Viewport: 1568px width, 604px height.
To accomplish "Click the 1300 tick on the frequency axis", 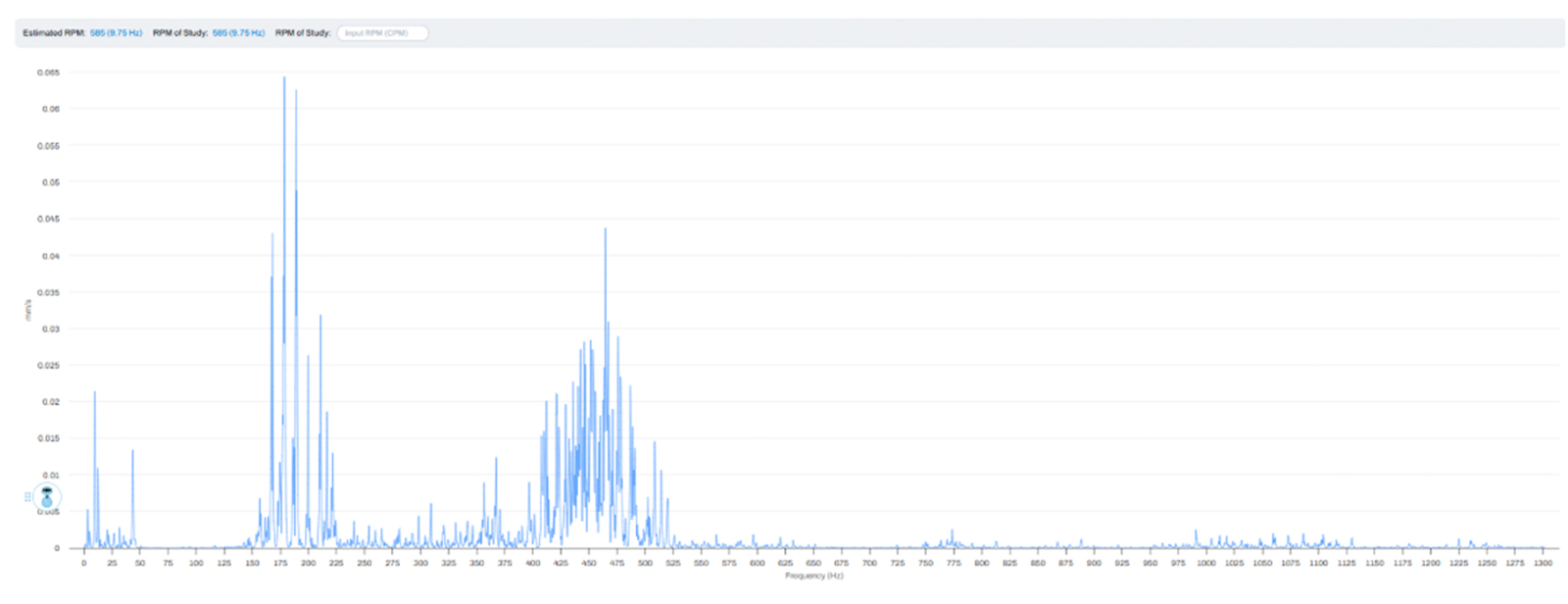I will [1543, 563].
